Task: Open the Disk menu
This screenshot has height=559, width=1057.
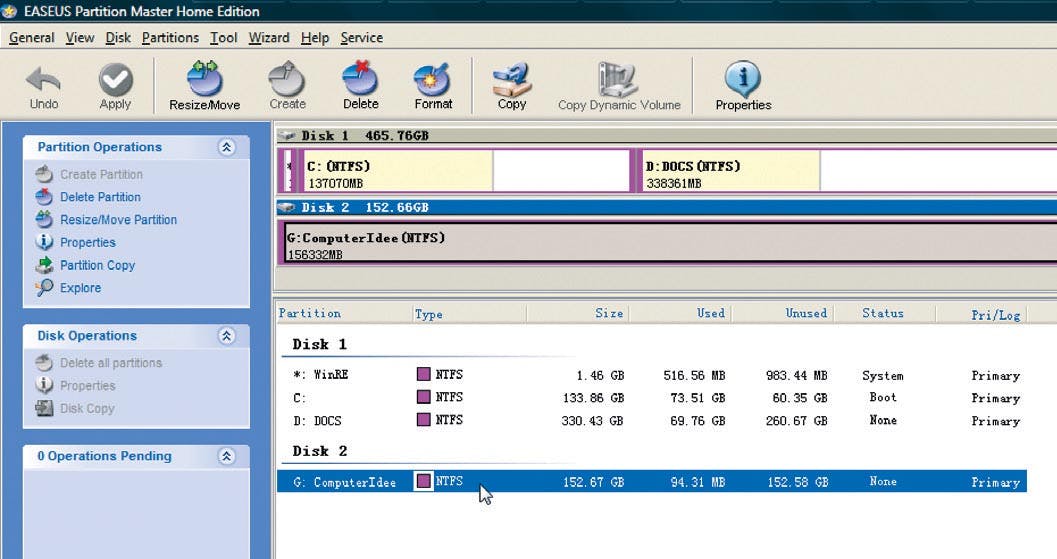Action: tap(118, 38)
